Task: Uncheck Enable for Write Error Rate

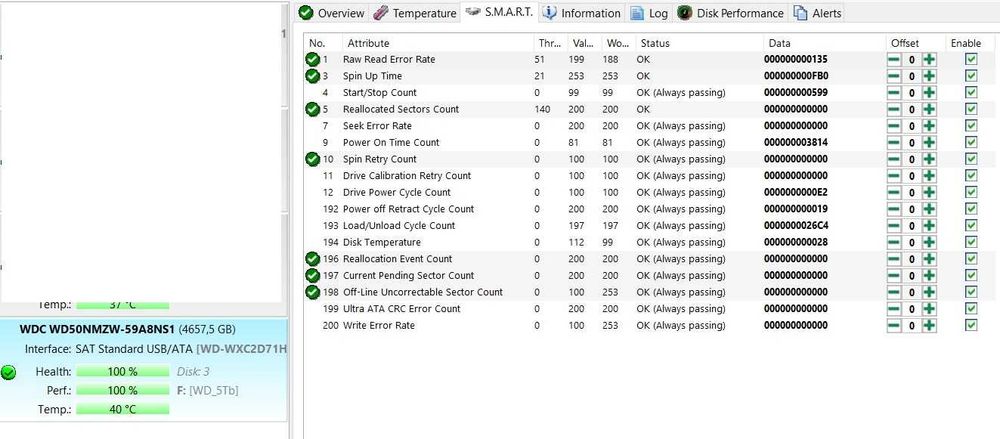Action: [x=971, y=325]
